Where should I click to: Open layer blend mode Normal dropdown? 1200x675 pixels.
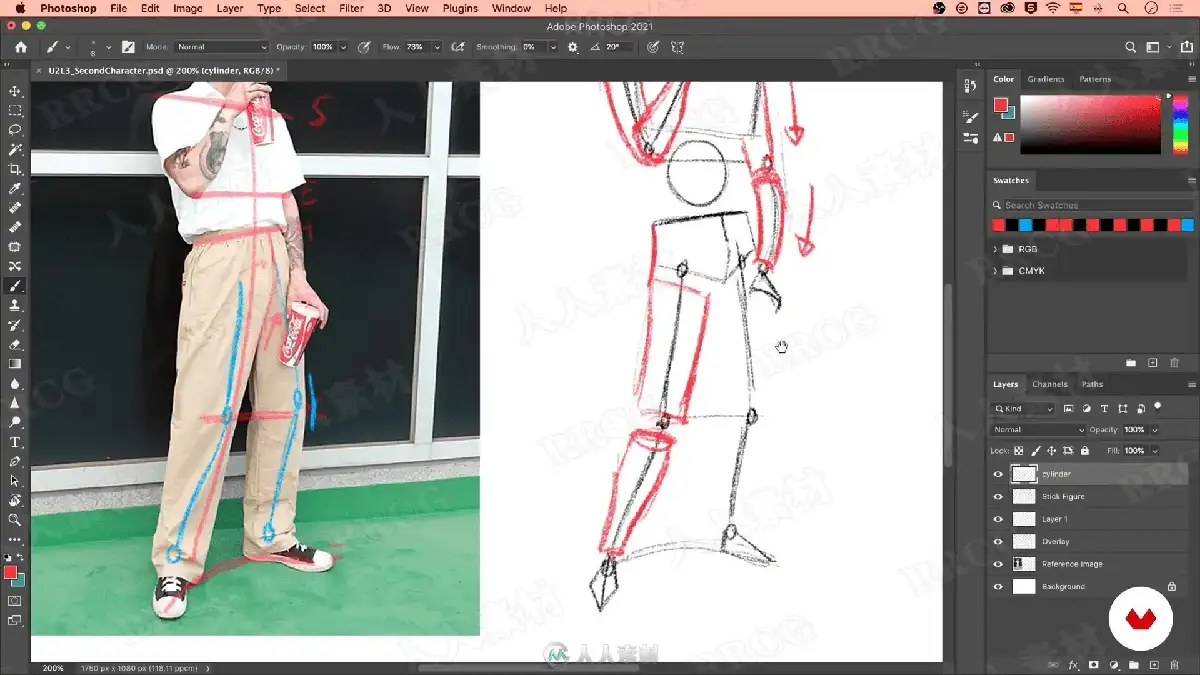1038,430
